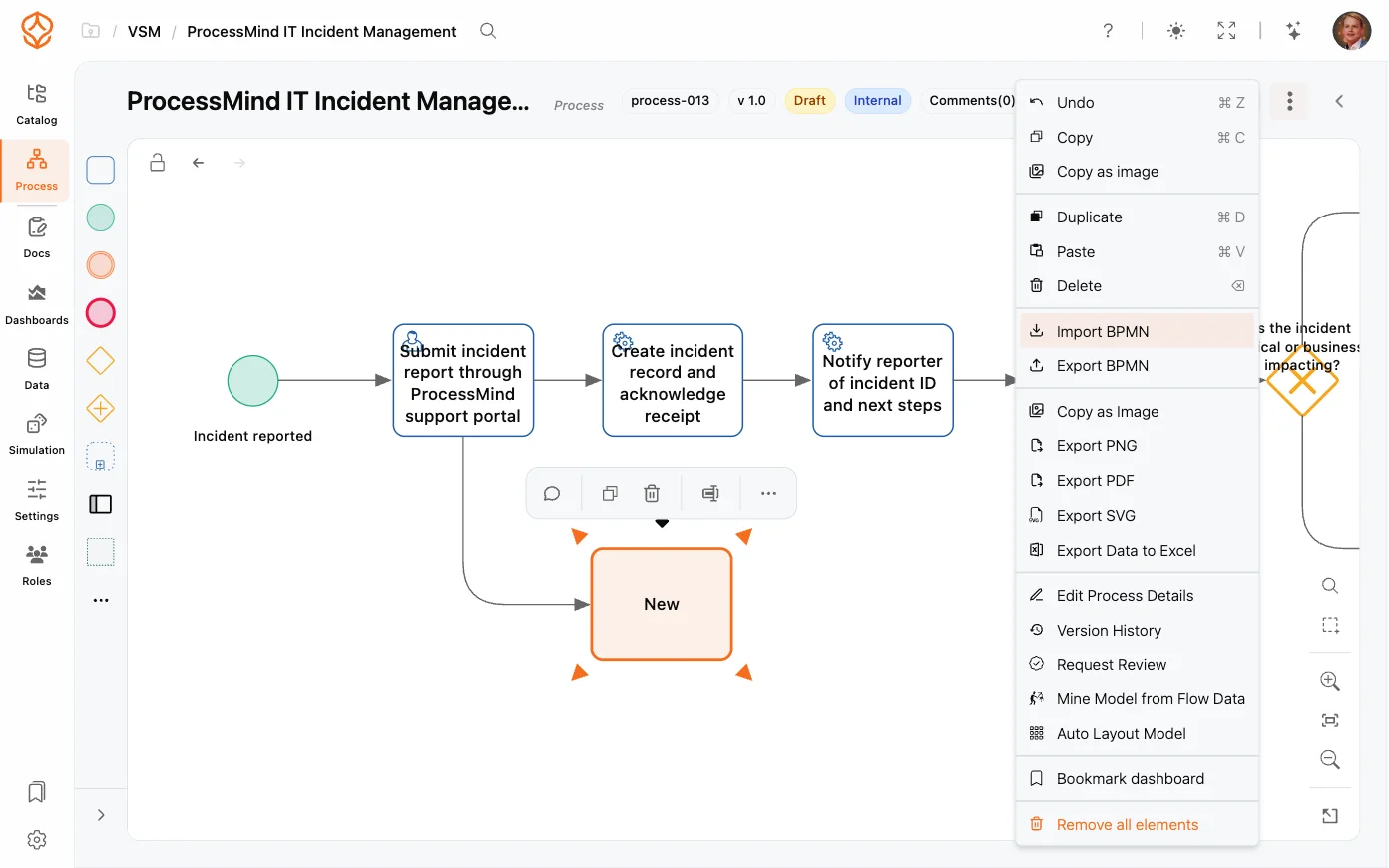Screen dimensions: 1389x868
Task: Select Auto Layout Model from the menu
Action: 1137,734
